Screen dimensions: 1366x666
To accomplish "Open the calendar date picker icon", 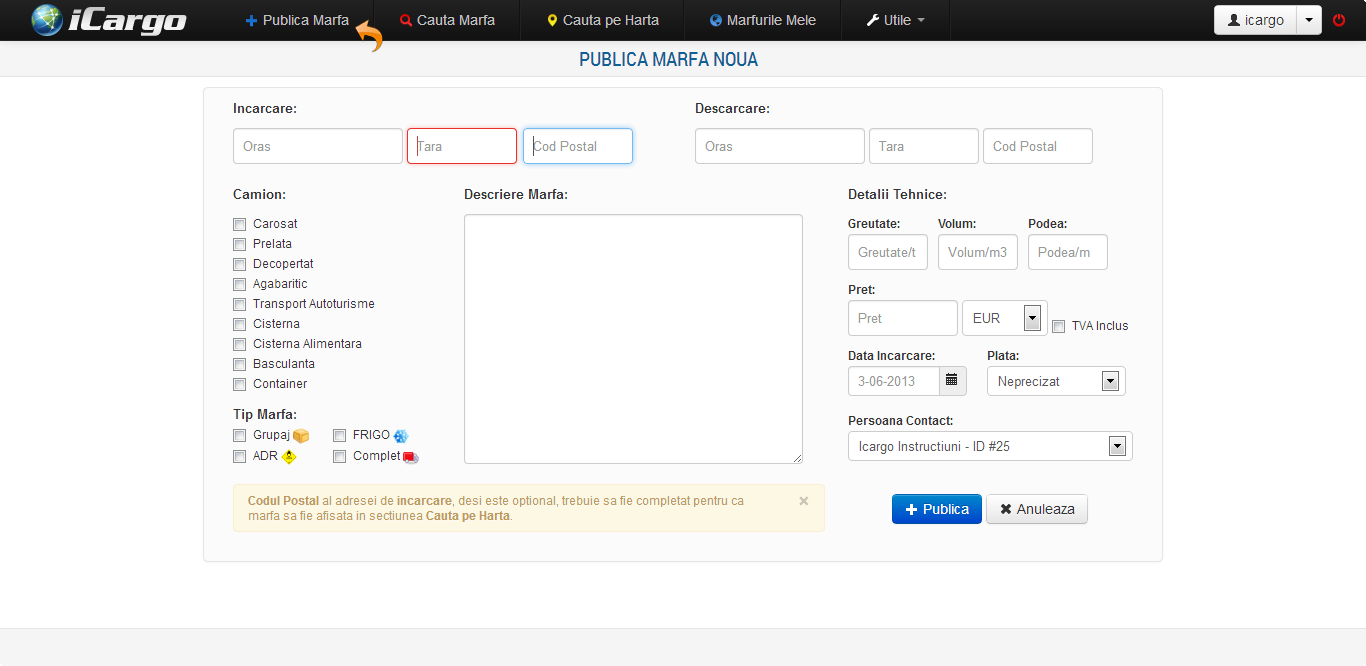I will coord(952,381).
